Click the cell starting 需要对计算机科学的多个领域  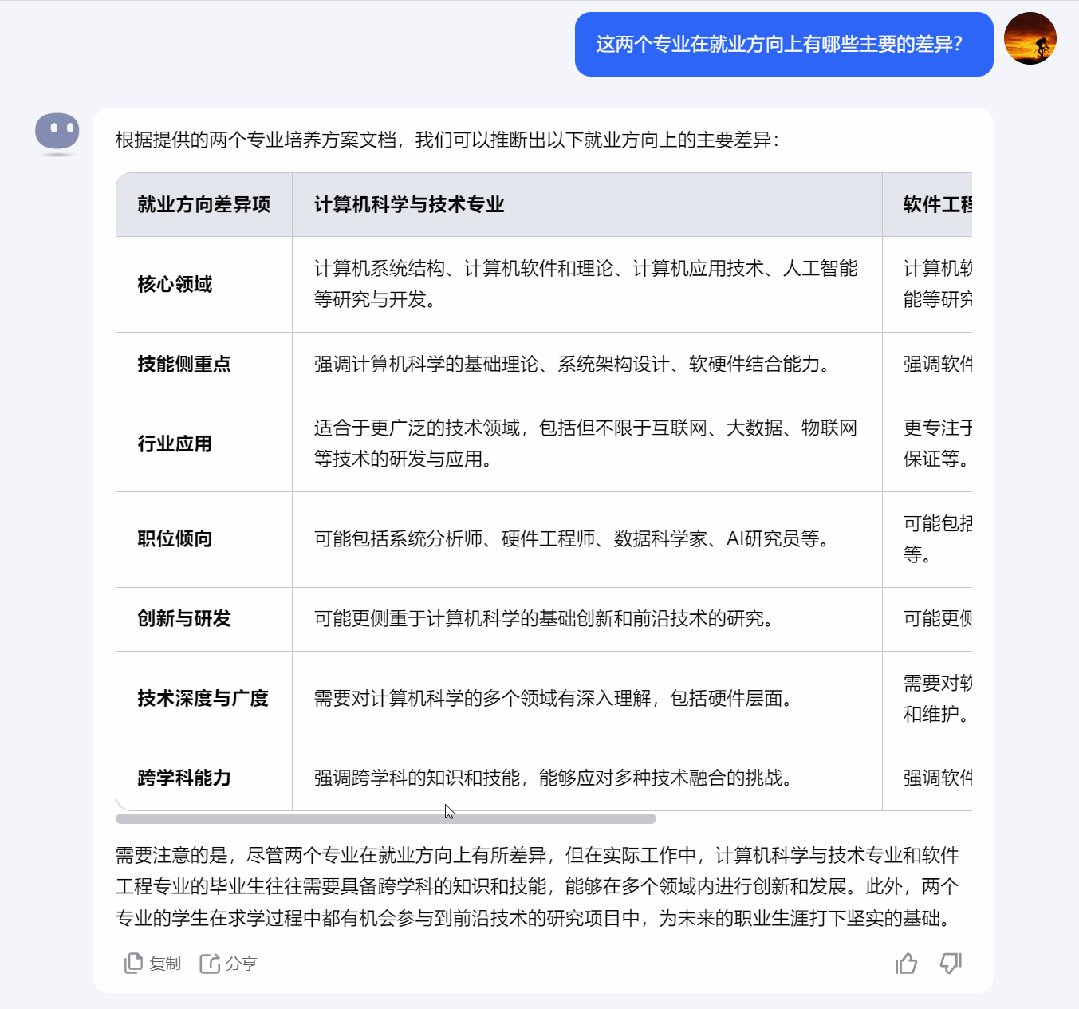click(x=587, y=699)
